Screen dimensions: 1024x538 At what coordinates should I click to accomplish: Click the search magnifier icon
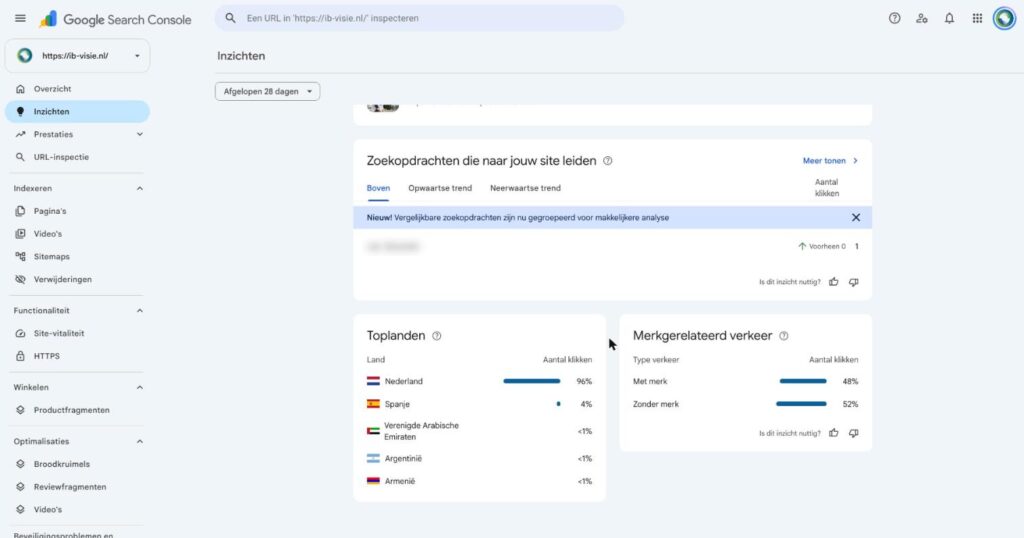coord(231,18)
